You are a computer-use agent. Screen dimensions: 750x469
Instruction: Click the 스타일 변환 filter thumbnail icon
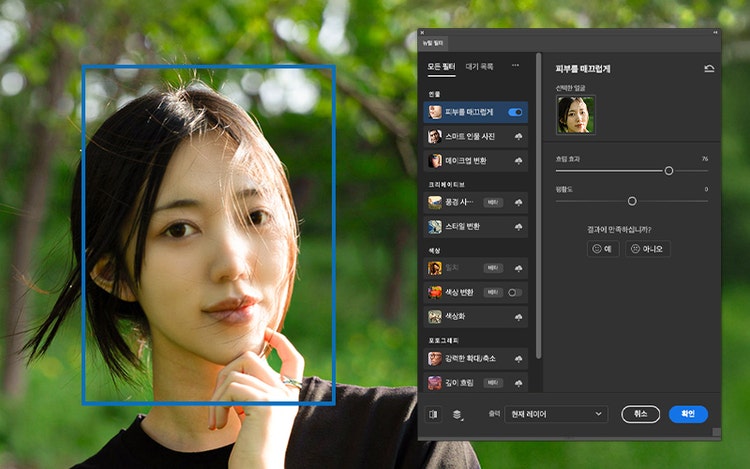435,227
